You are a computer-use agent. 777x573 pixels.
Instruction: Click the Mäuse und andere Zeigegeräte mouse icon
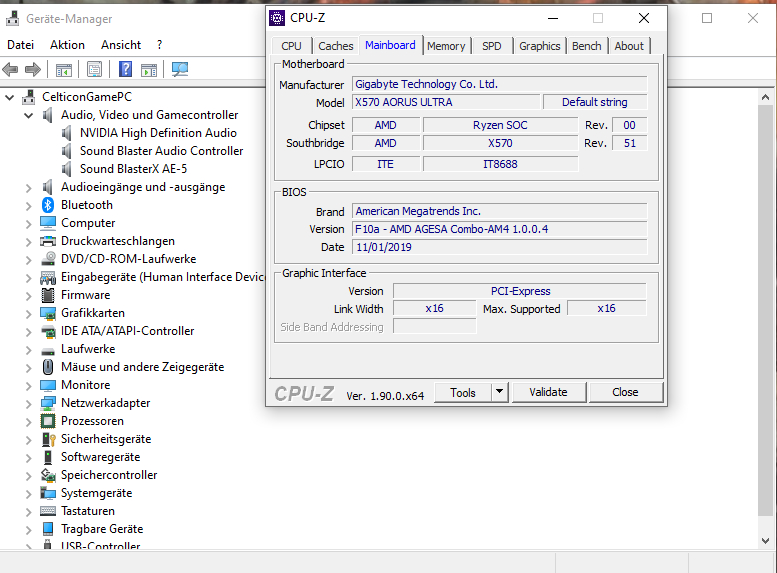pos(48,367)
